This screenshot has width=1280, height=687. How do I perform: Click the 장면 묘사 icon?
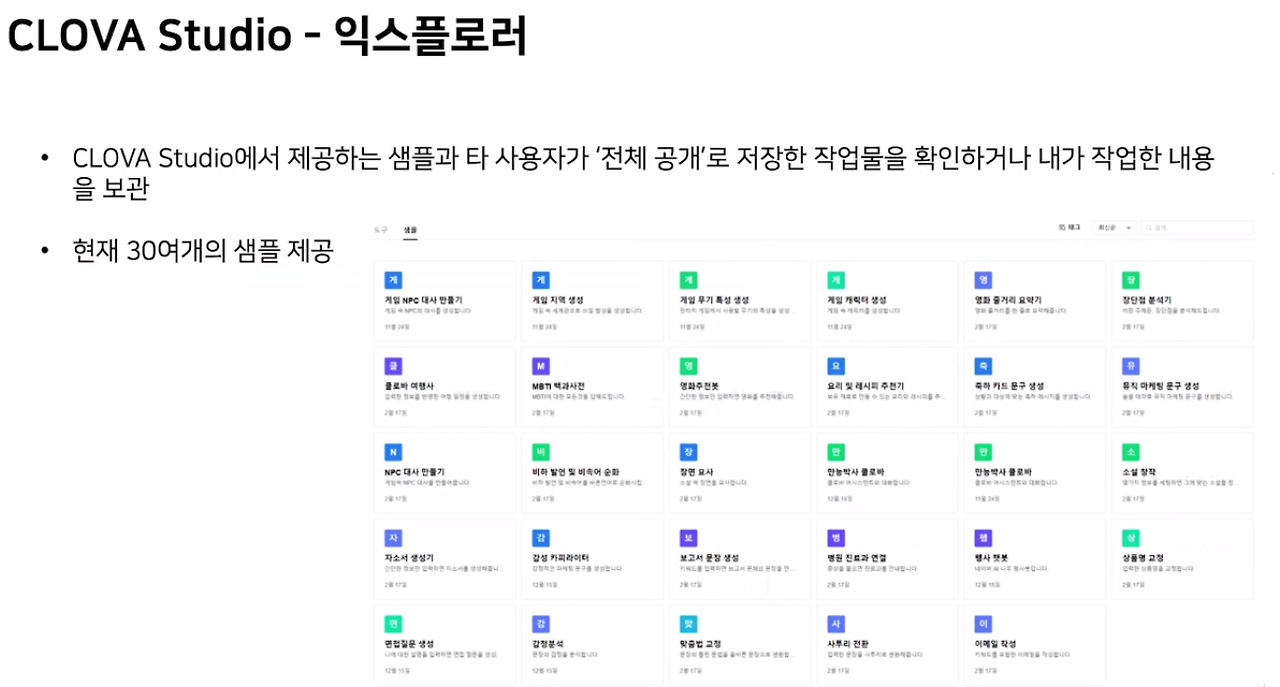(x=688, y=452)
